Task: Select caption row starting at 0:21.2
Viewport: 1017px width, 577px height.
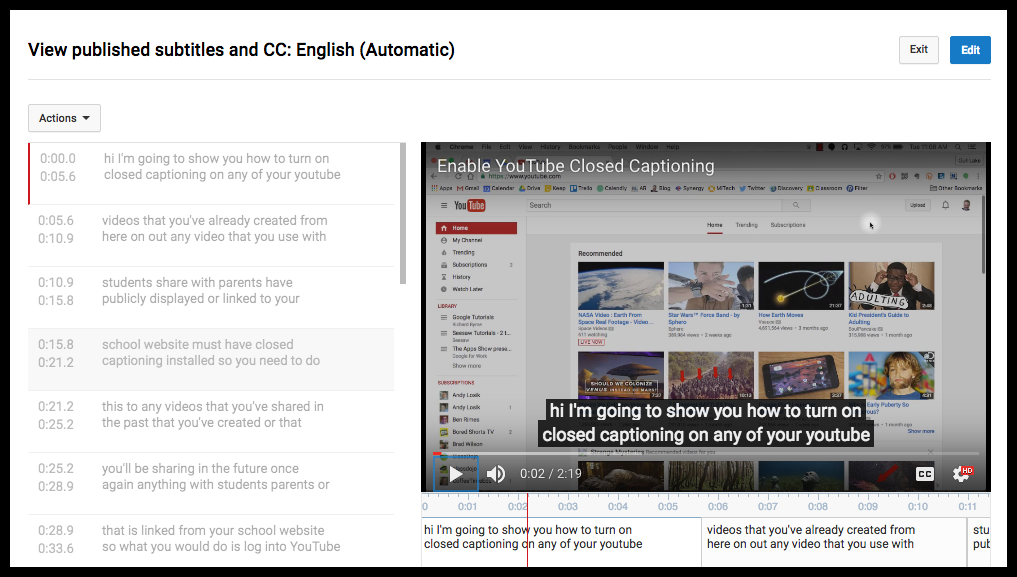Action: click(x=211, y=421)
